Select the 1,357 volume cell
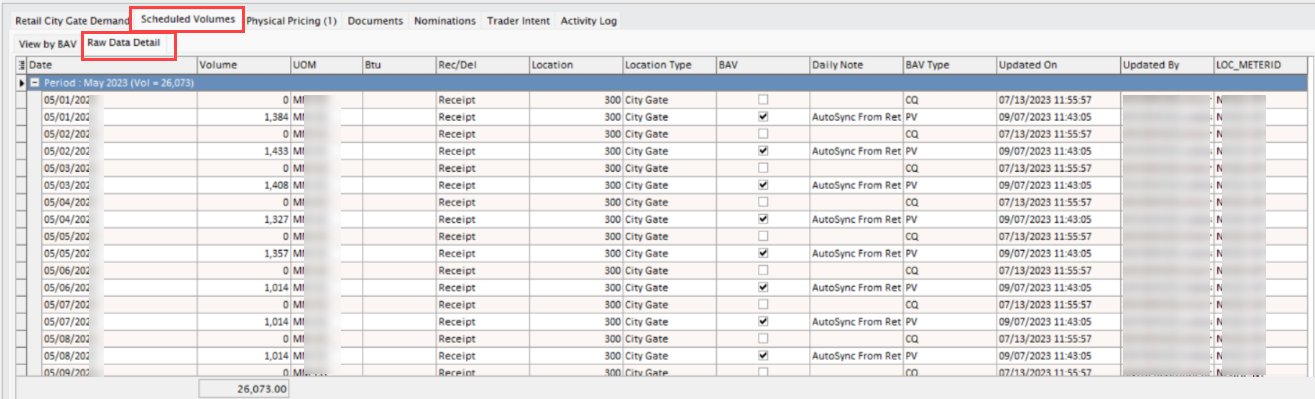Viewport: 1315px width, 399px height. (244, 253)
